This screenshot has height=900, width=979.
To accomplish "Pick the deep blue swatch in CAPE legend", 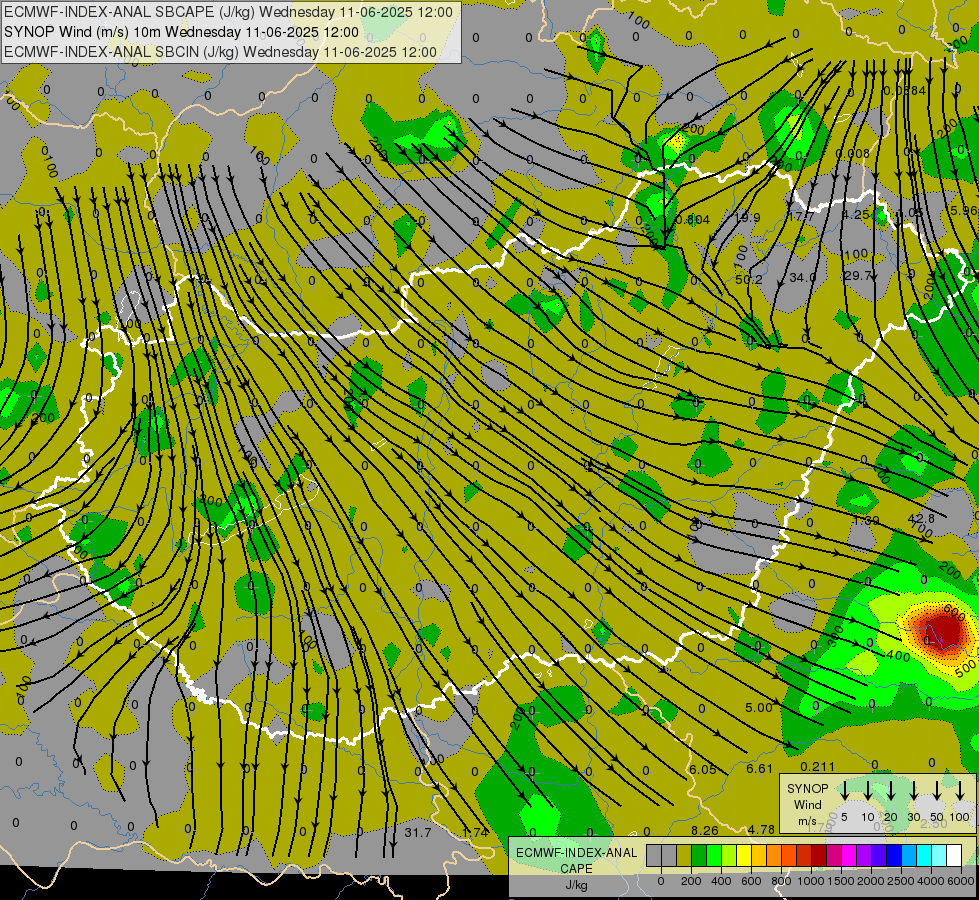I will [893, 855].
